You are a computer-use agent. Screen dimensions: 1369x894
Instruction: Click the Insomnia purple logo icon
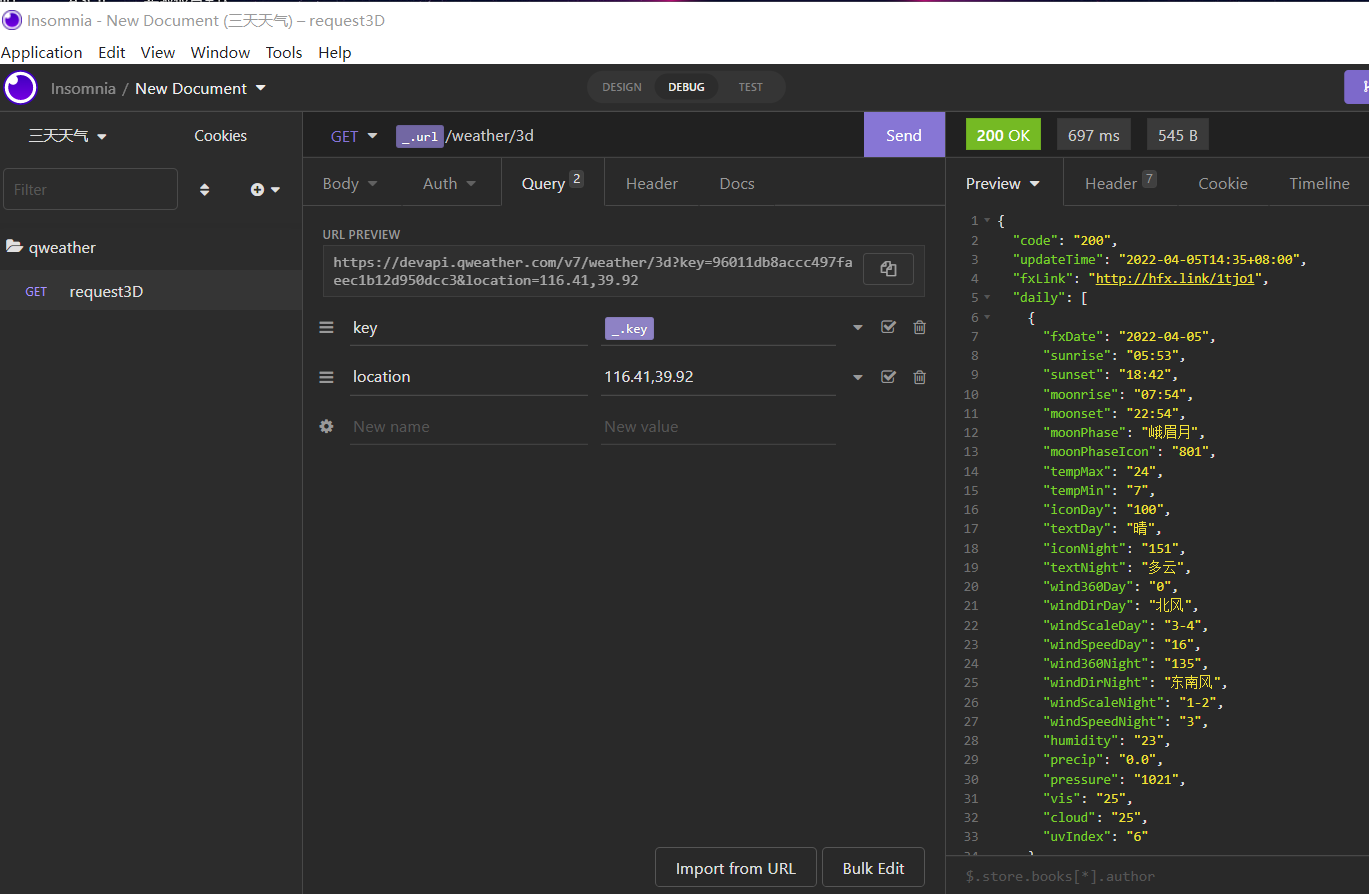(x=21, y=88)
